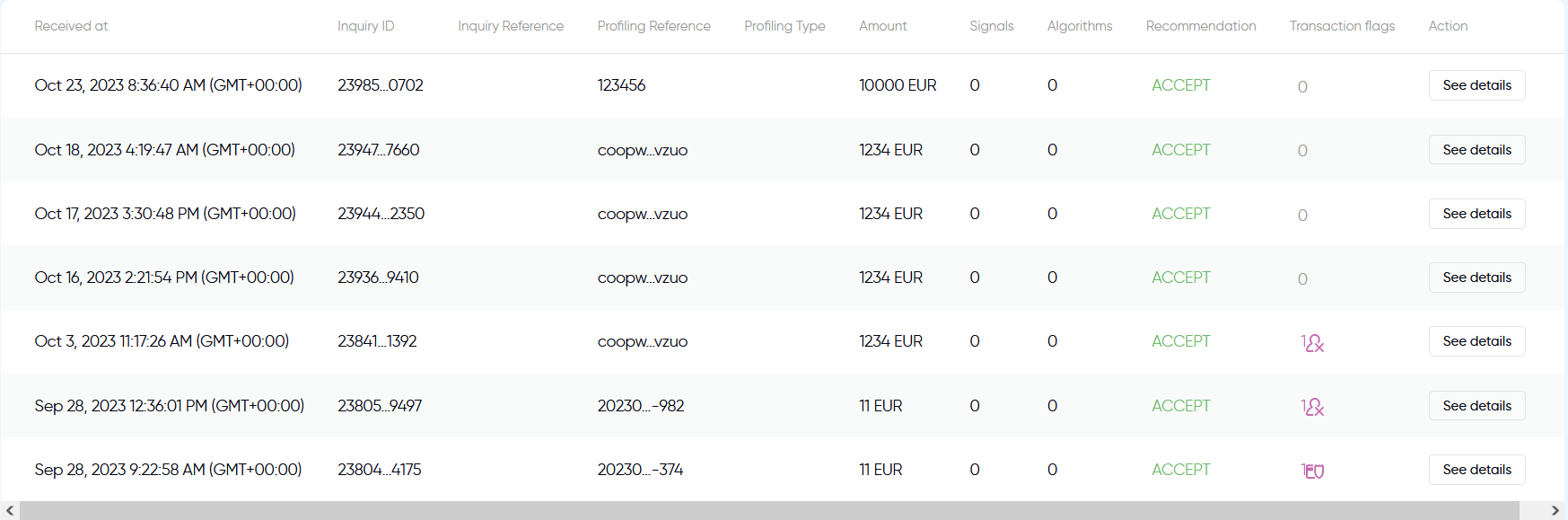This screenshot has height=520, width=1568.
Task: Open See details for Oct 18 inquiry
Action: click(1476, 150)
